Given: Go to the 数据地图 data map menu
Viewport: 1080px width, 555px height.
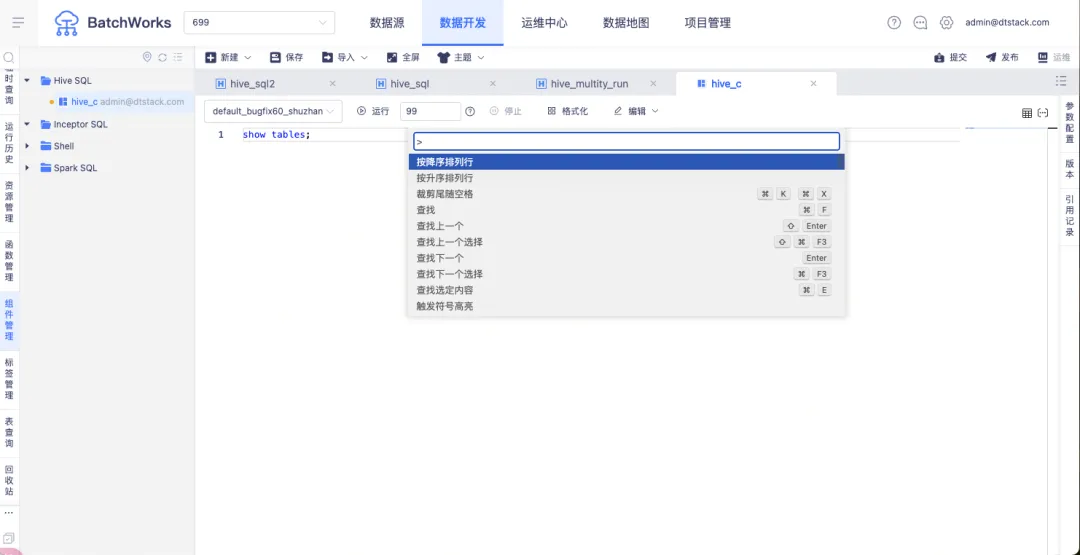Looking at the screenshot, I should tap(626, 23).
